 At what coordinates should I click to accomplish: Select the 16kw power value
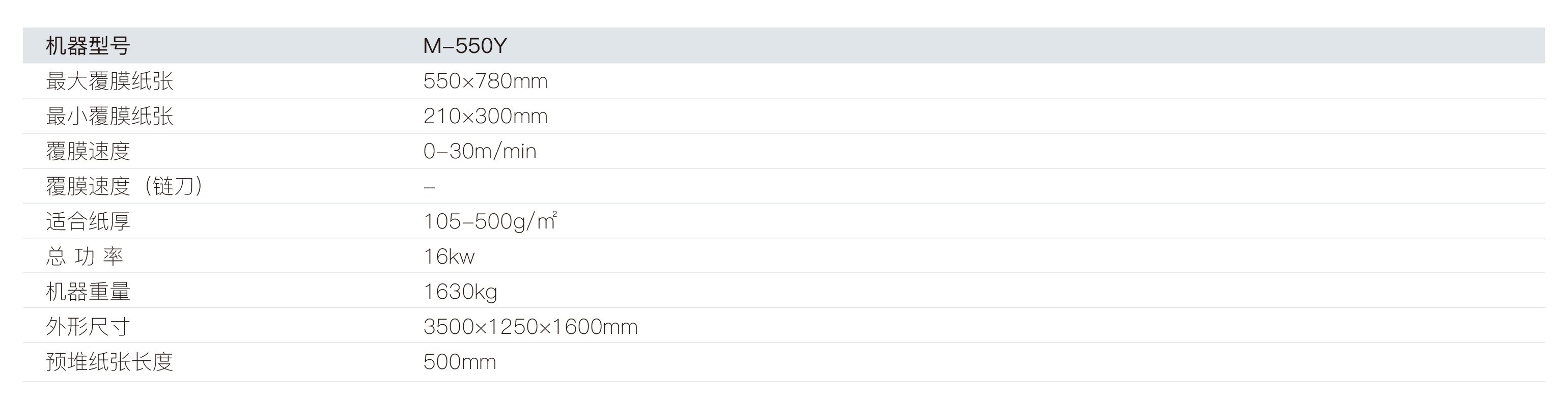click(x=449, y=256)
